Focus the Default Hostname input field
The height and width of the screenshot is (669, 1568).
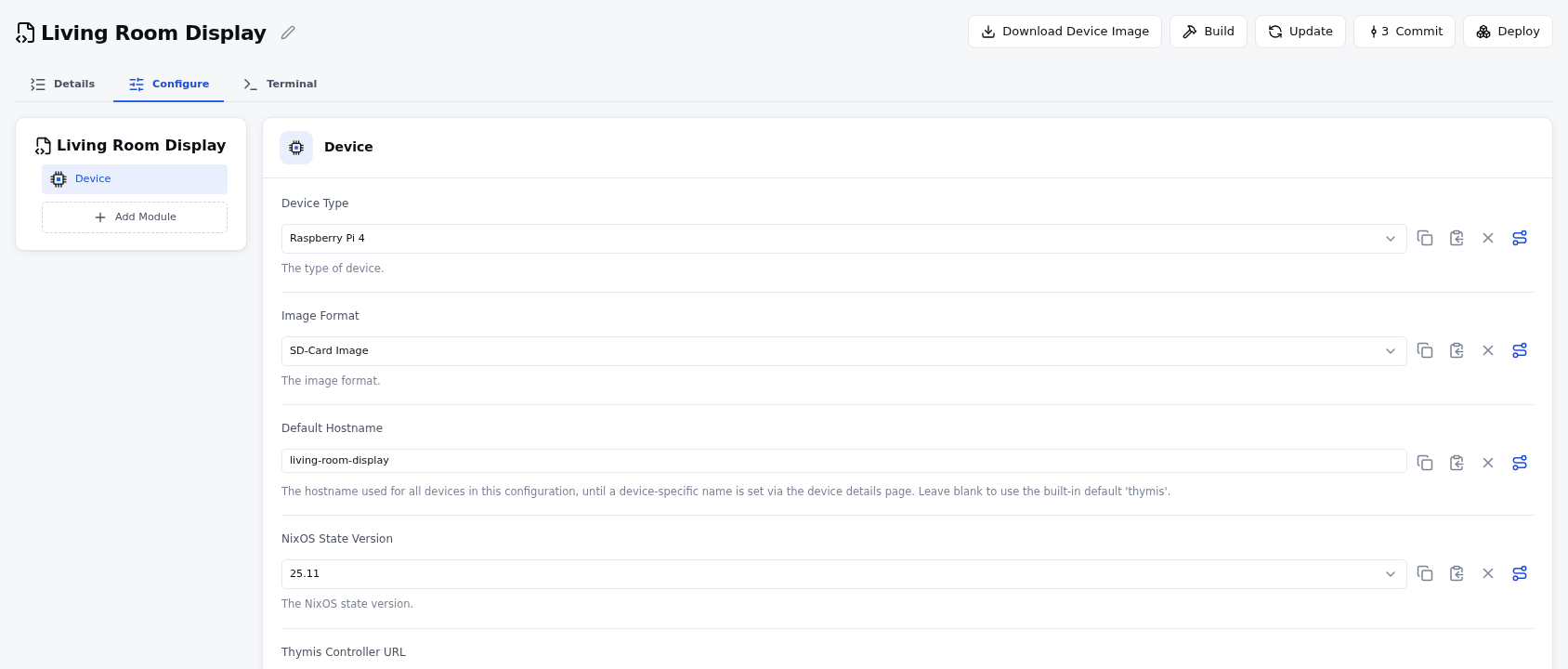(844, 461)
